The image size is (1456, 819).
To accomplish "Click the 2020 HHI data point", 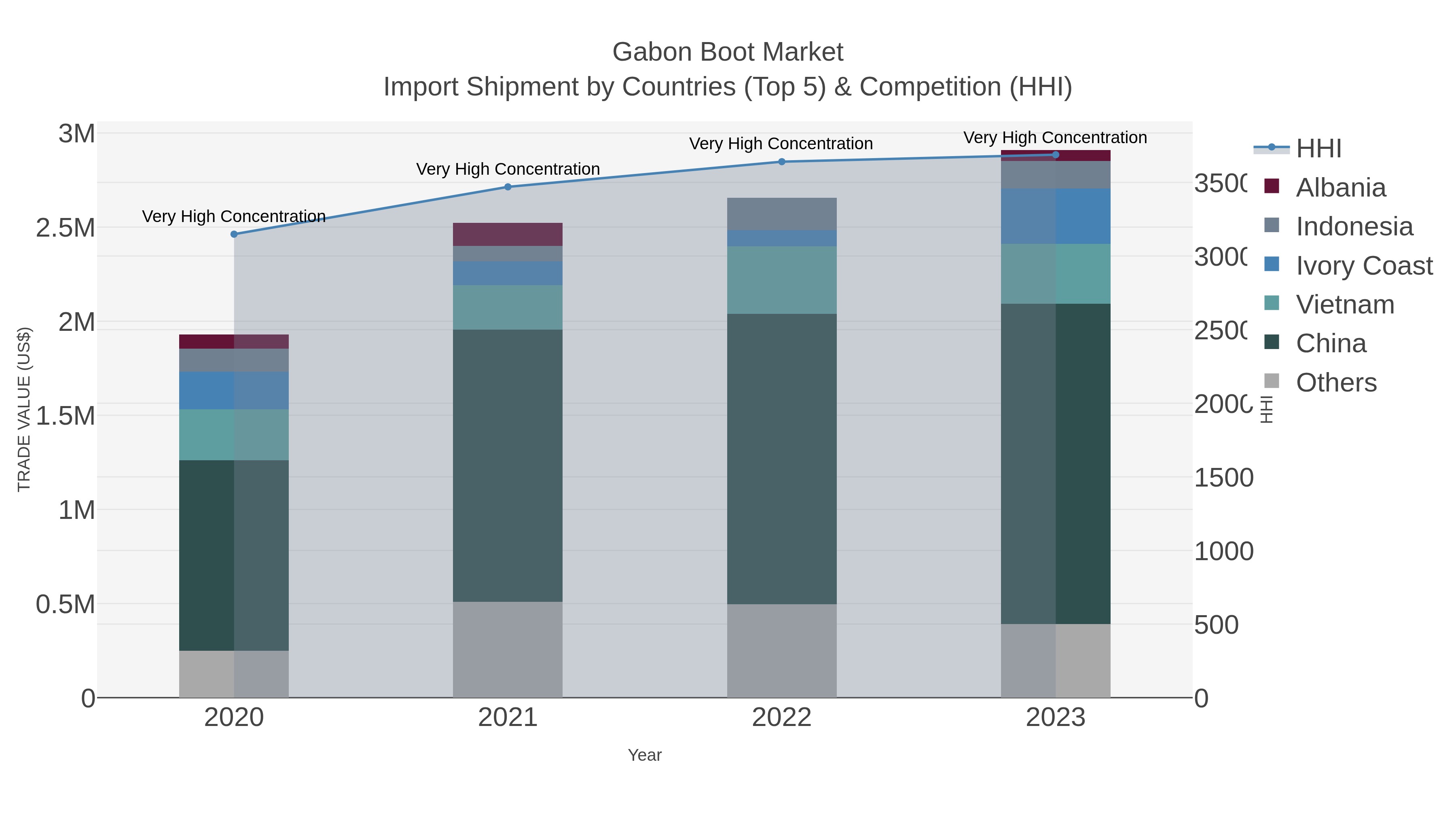I will (x=234, y=234).
